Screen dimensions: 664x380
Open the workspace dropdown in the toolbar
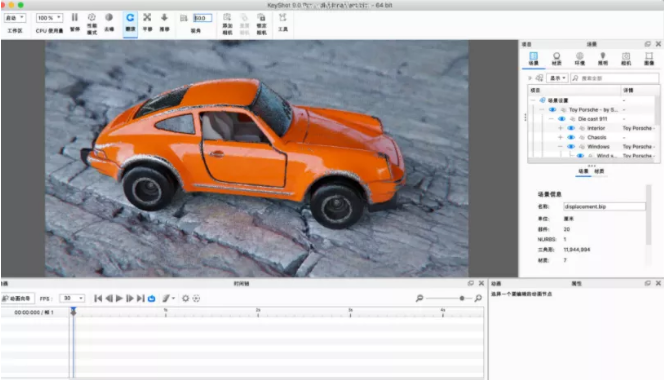tap(15, 18)
